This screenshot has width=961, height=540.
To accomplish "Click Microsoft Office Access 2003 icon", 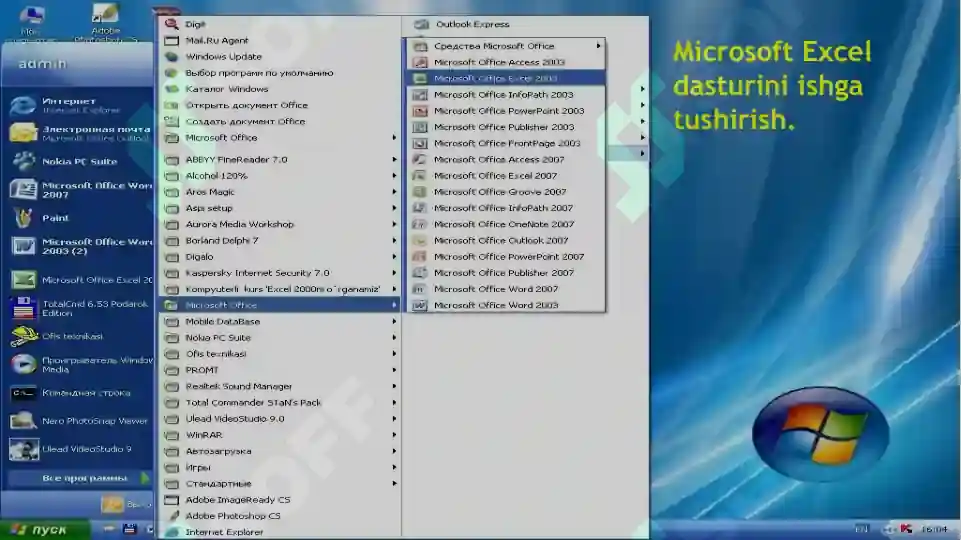I will click(x=420, y=62).
